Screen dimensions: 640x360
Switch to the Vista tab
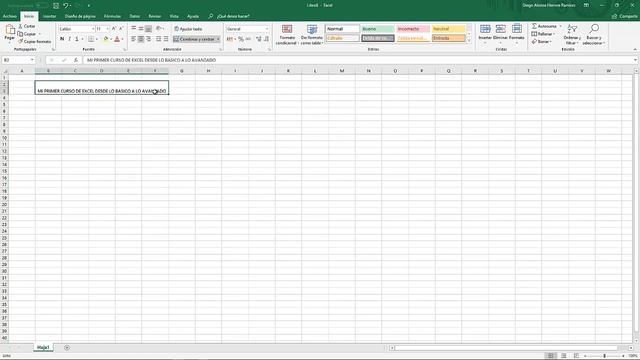[x=174, y=16]
